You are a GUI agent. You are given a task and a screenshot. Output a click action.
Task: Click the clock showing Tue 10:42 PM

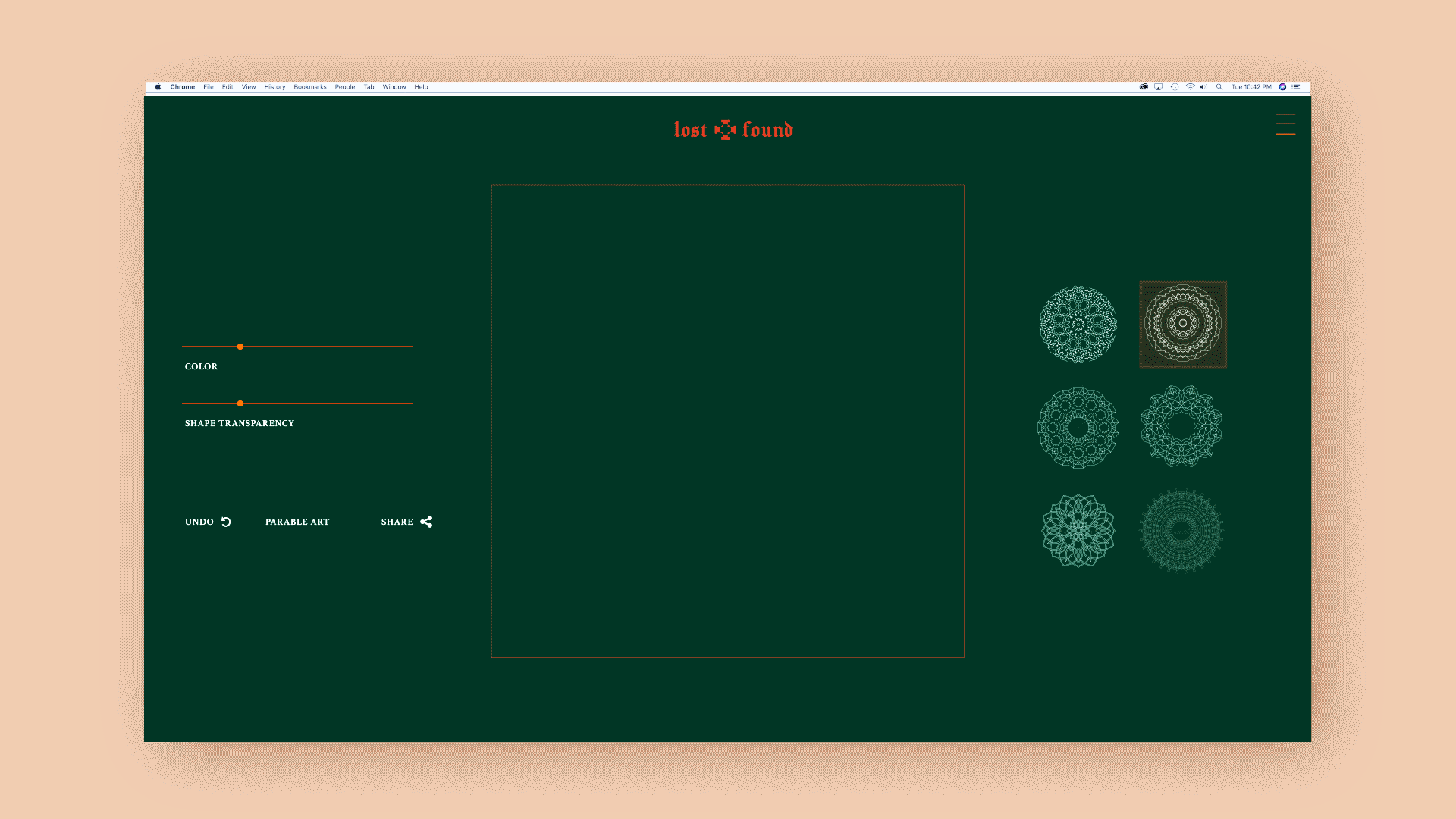pos(1251,87)
